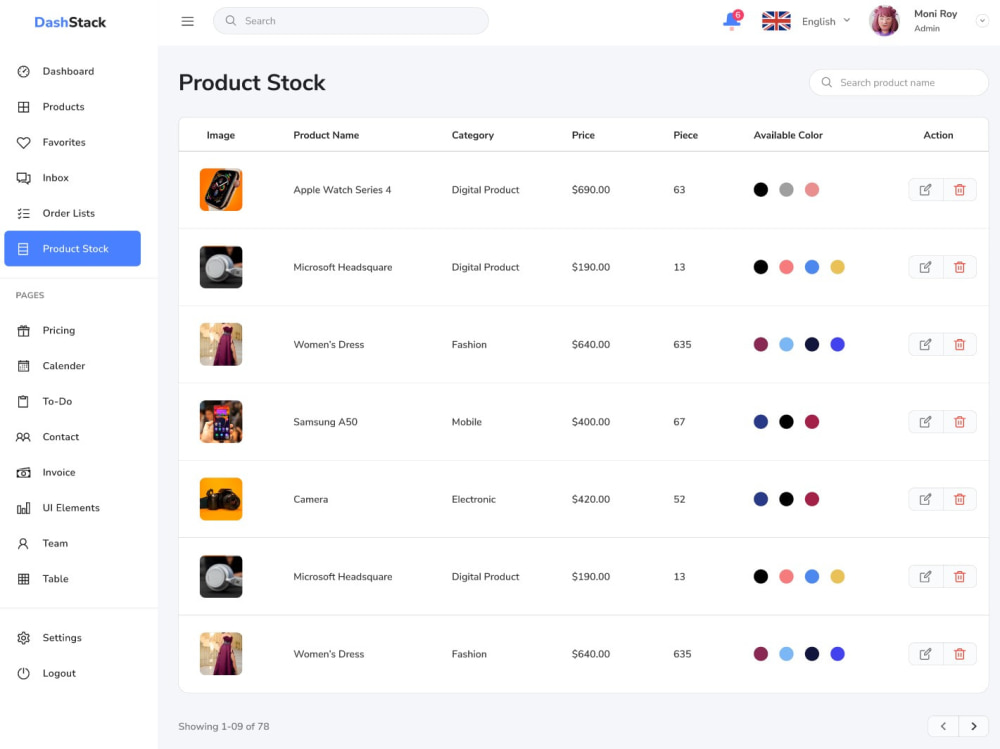
Task: Select black color for Apple Watch
Action: point(761,189)
